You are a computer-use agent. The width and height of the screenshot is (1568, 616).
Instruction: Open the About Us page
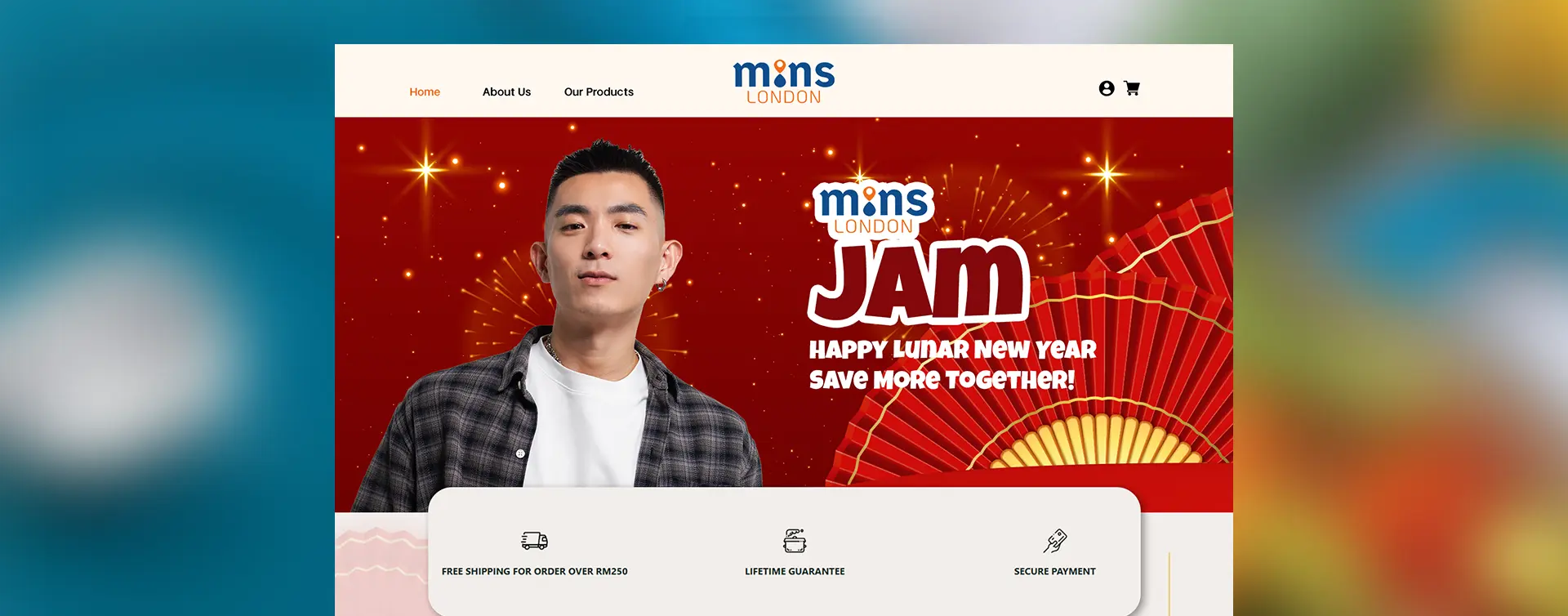pyautogui.click(x=506, y=92)
